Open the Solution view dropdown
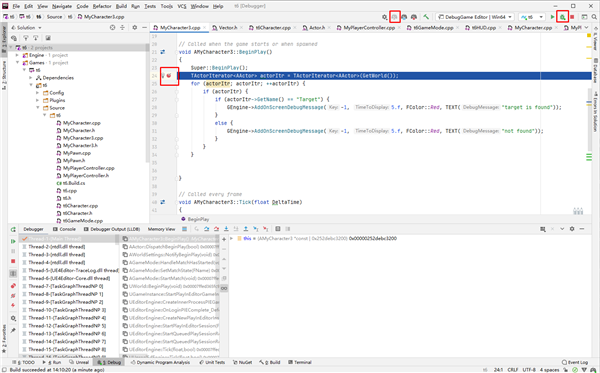This screenshot has height=373, width=600. 26,28
